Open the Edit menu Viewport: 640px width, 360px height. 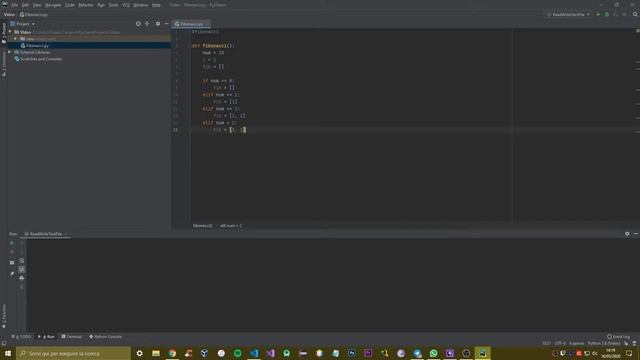(25, 5)
